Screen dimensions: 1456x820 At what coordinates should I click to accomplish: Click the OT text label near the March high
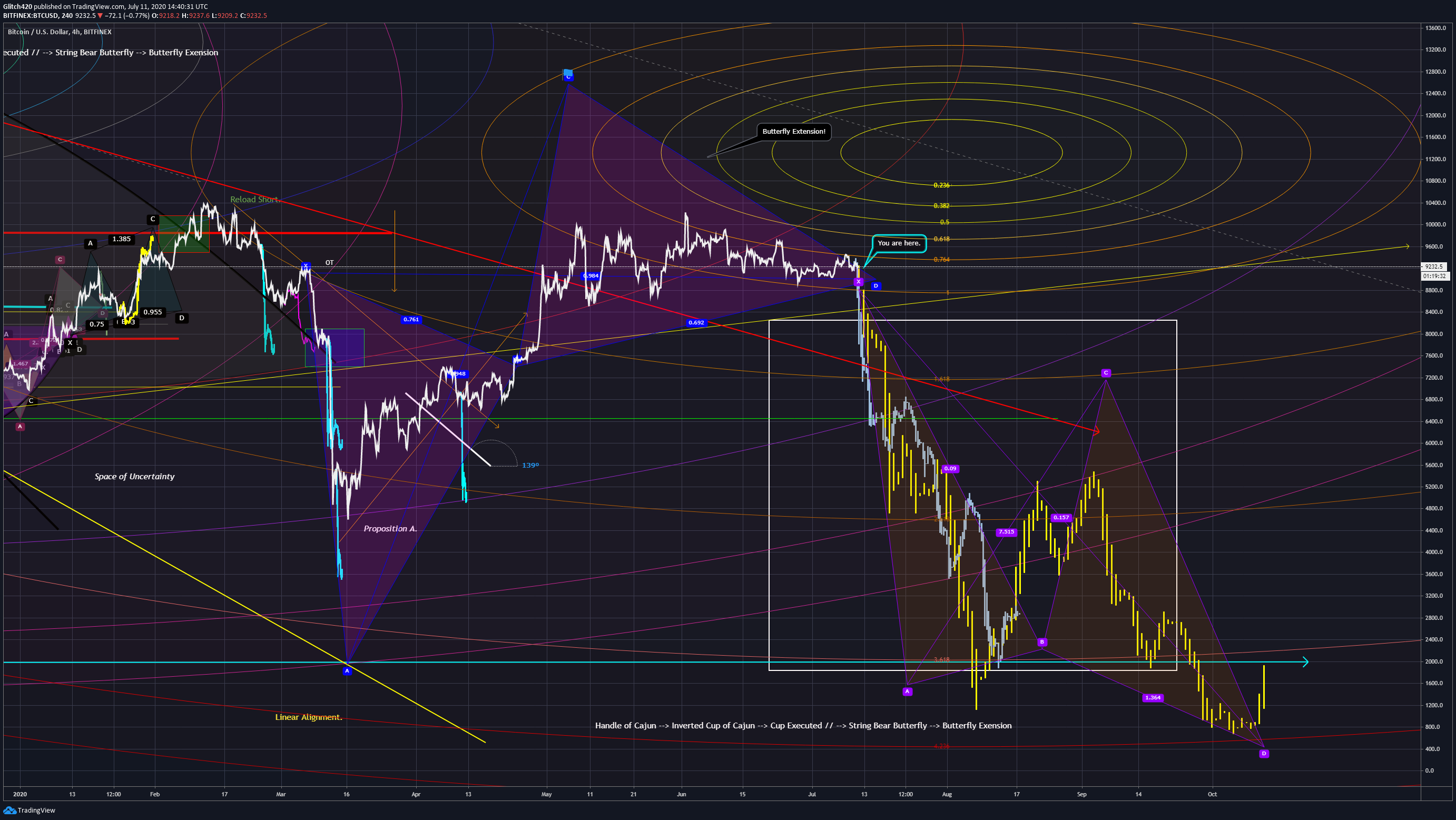[330, 263]
